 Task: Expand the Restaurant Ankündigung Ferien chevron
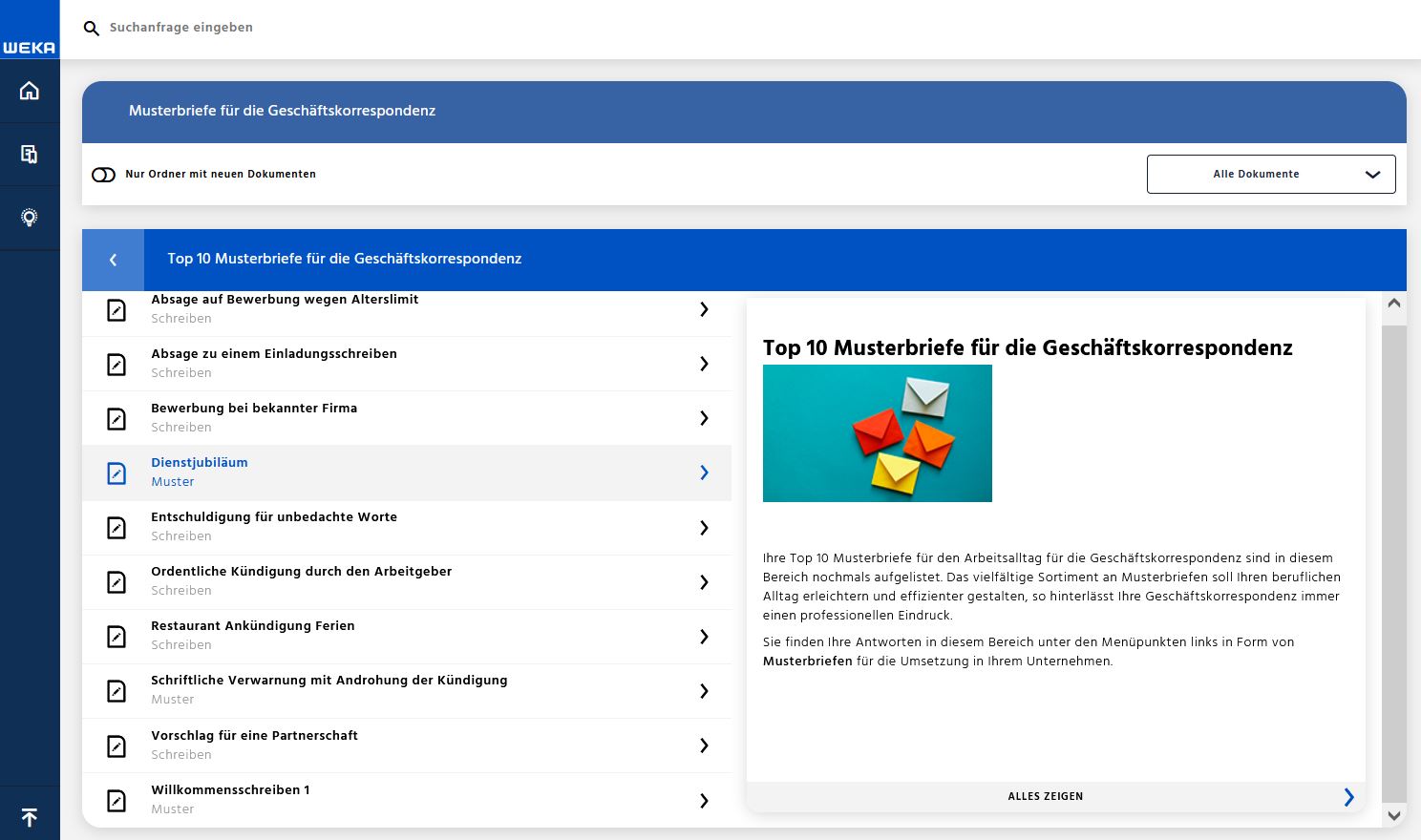704,637
